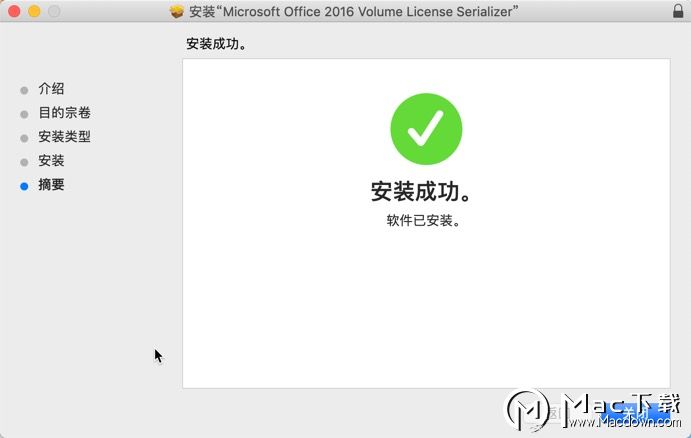Click the green checkmark success icon

tap(426, 129)
